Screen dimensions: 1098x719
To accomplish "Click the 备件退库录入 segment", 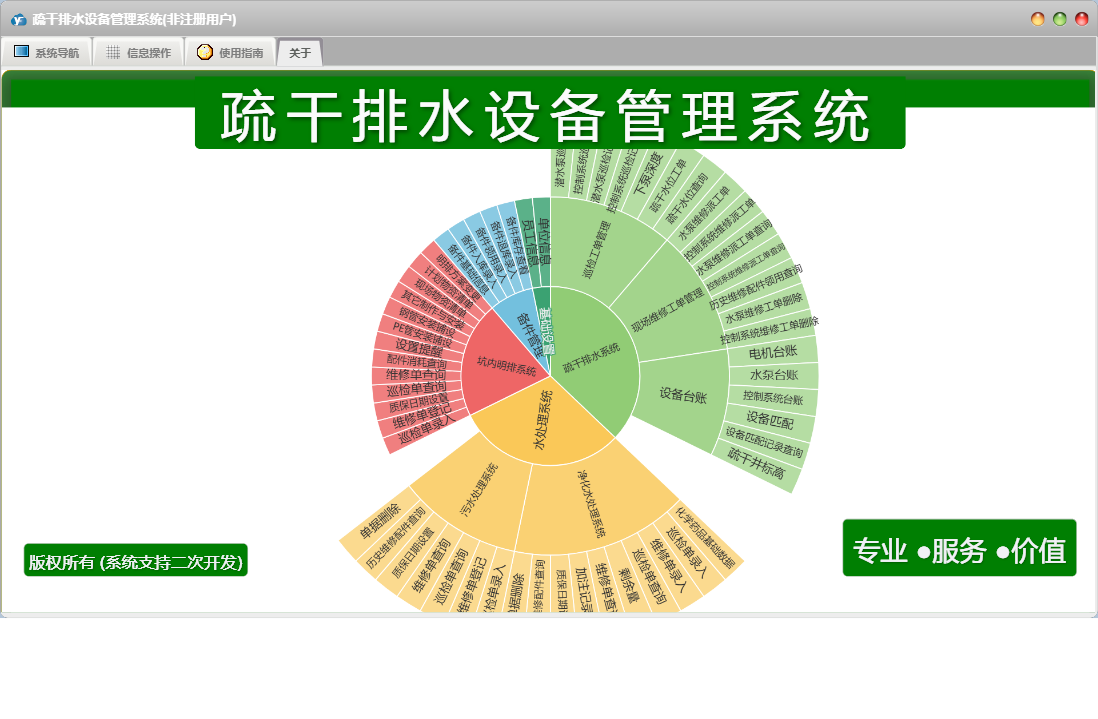I will click(x=503, y=249).
